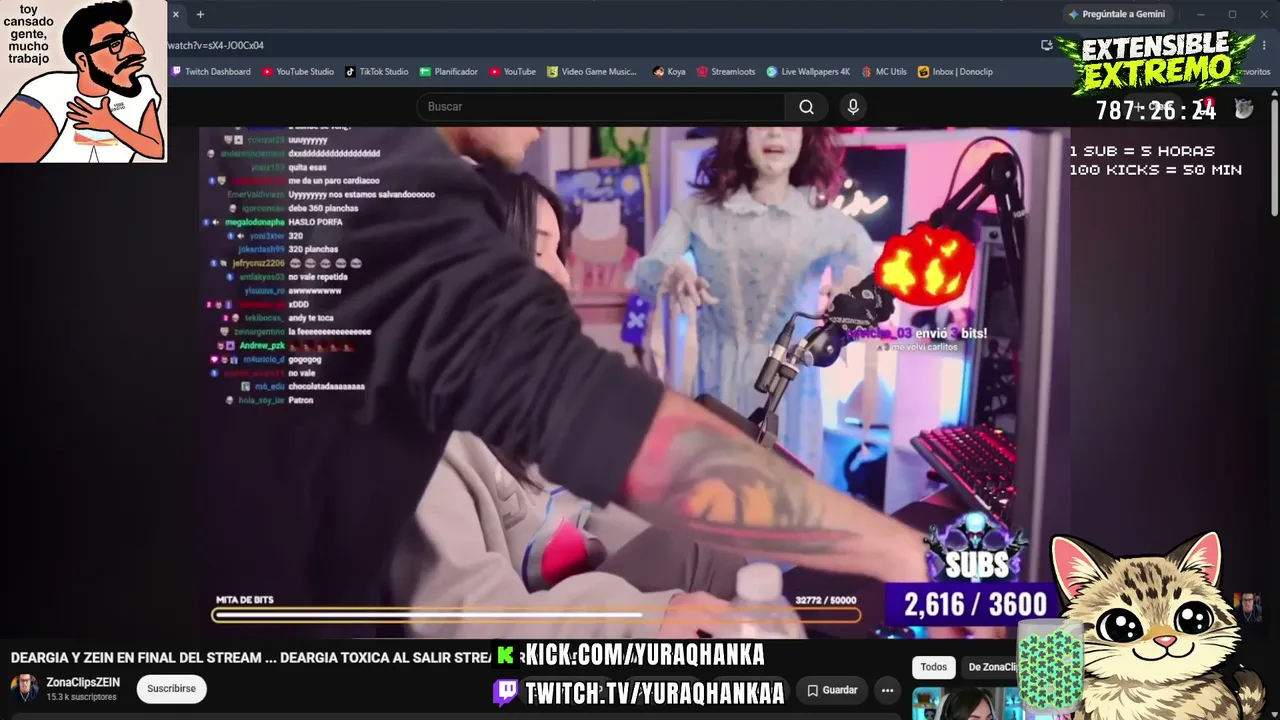Save the video with Guardar
The width and height of the screenshot is (1280, 720).
(832, 690)
